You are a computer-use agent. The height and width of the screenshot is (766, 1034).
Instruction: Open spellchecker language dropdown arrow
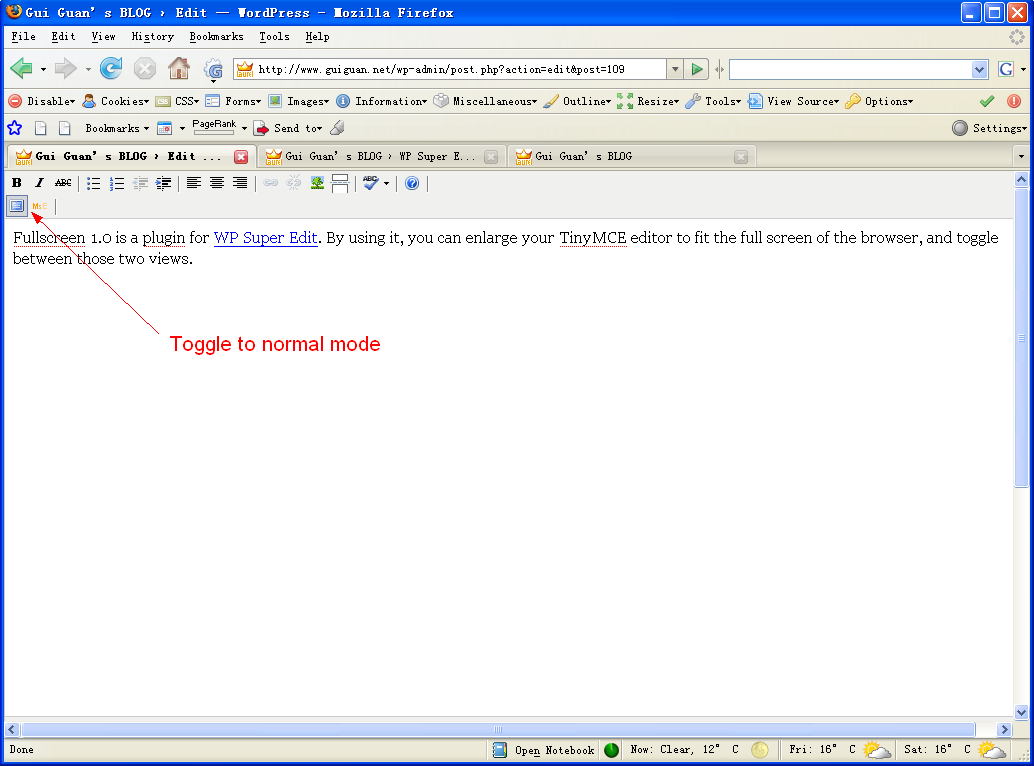386,183
